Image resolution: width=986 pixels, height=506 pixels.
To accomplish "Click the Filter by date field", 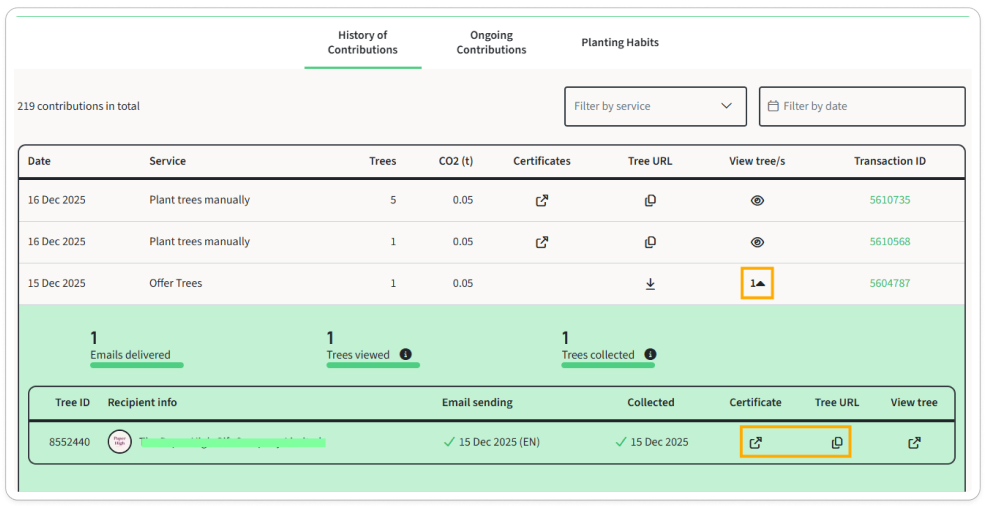I will click(862, 106).
